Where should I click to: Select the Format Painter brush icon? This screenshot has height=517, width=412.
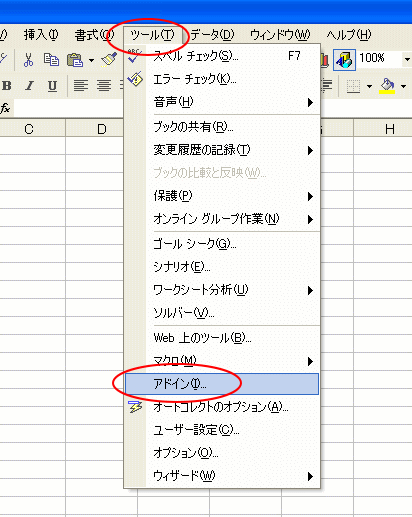point(110,60)
